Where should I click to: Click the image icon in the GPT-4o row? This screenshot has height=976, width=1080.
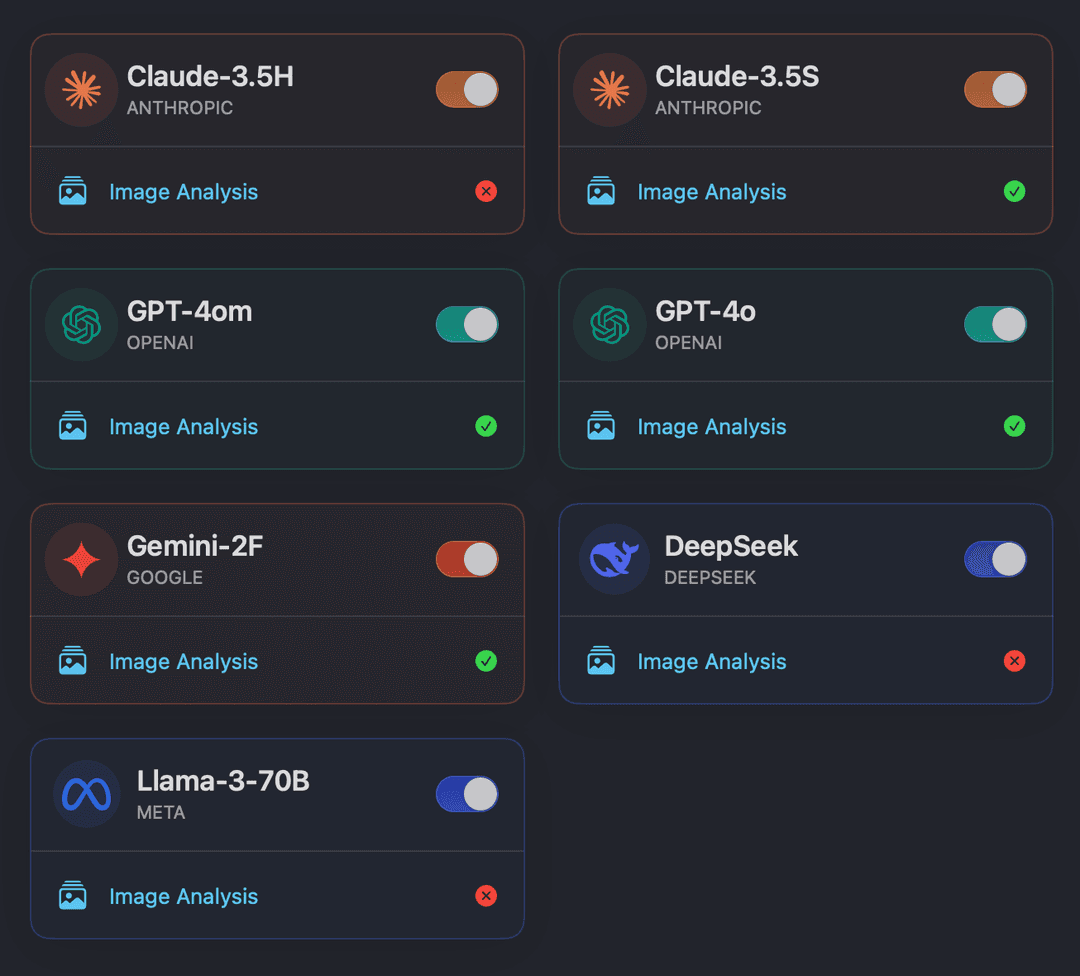point(601,426)
